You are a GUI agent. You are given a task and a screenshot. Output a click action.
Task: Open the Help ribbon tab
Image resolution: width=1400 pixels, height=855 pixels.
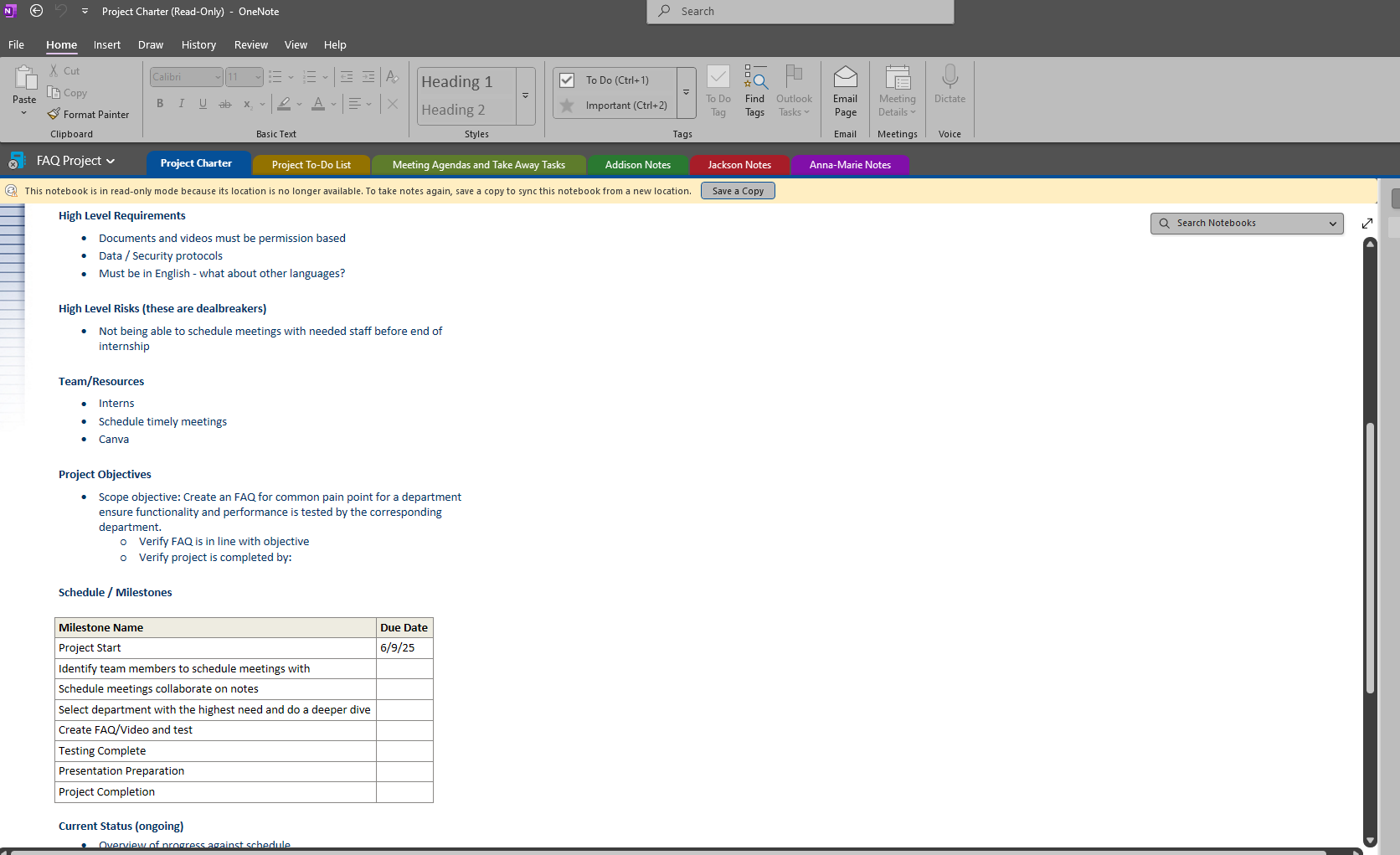335,45
